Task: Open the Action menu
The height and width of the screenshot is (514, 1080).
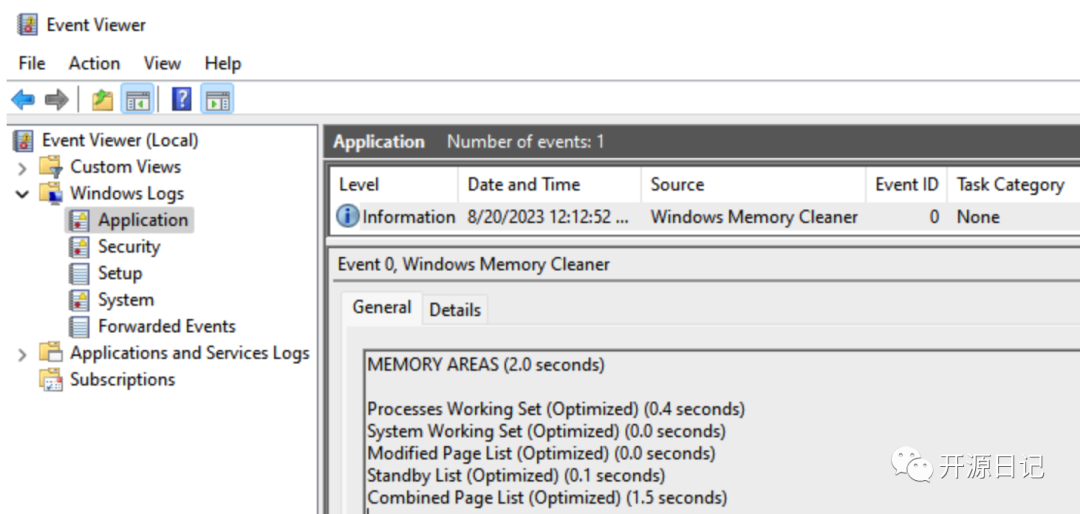Action: [x=94, y=63]
